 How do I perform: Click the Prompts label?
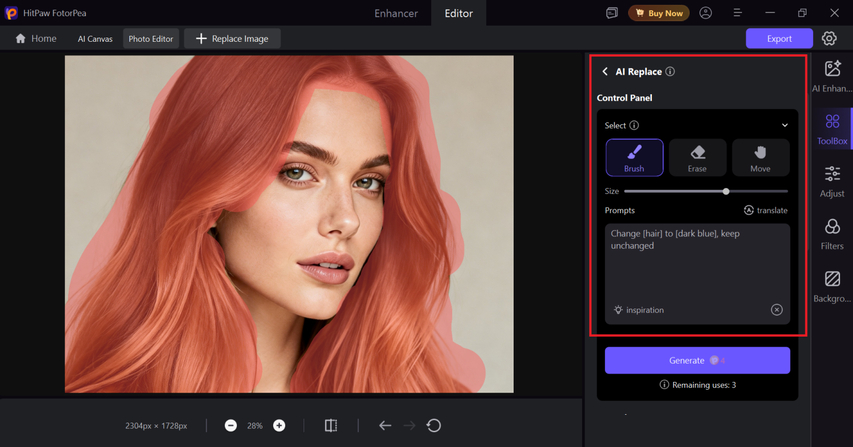tap(620, 210)
